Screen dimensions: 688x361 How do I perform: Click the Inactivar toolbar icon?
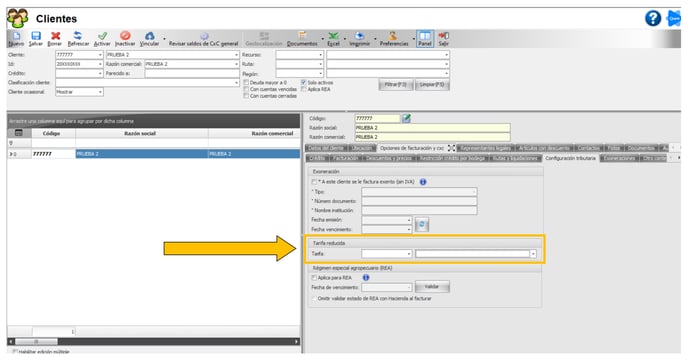(125, 39)
